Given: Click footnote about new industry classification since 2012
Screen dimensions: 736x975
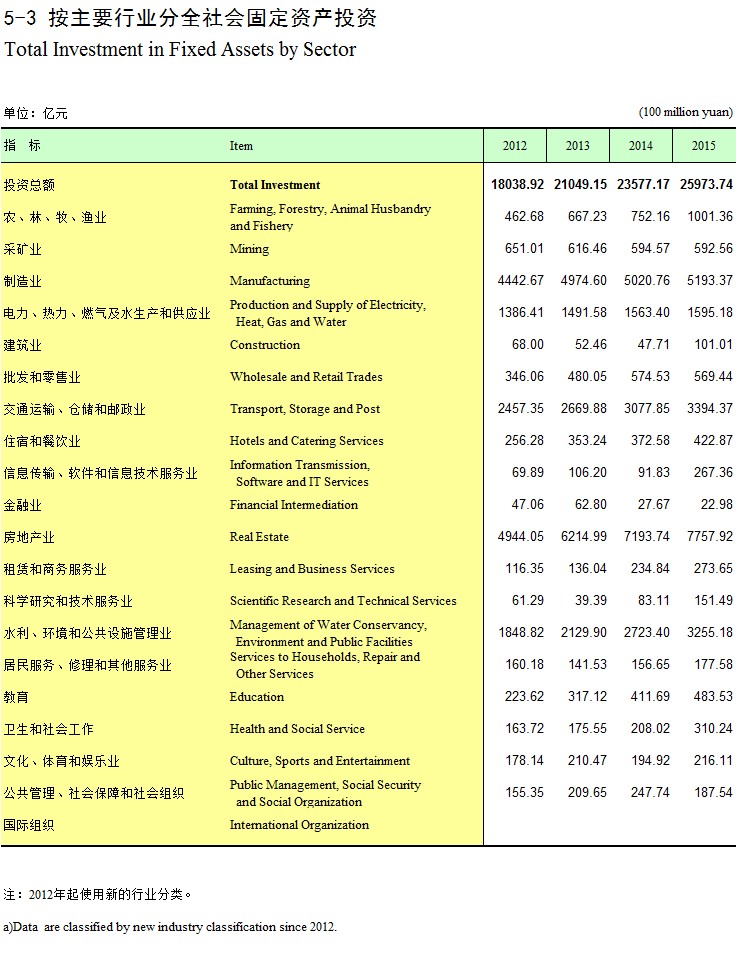Looking at the screenshot, I should (170, 927).
